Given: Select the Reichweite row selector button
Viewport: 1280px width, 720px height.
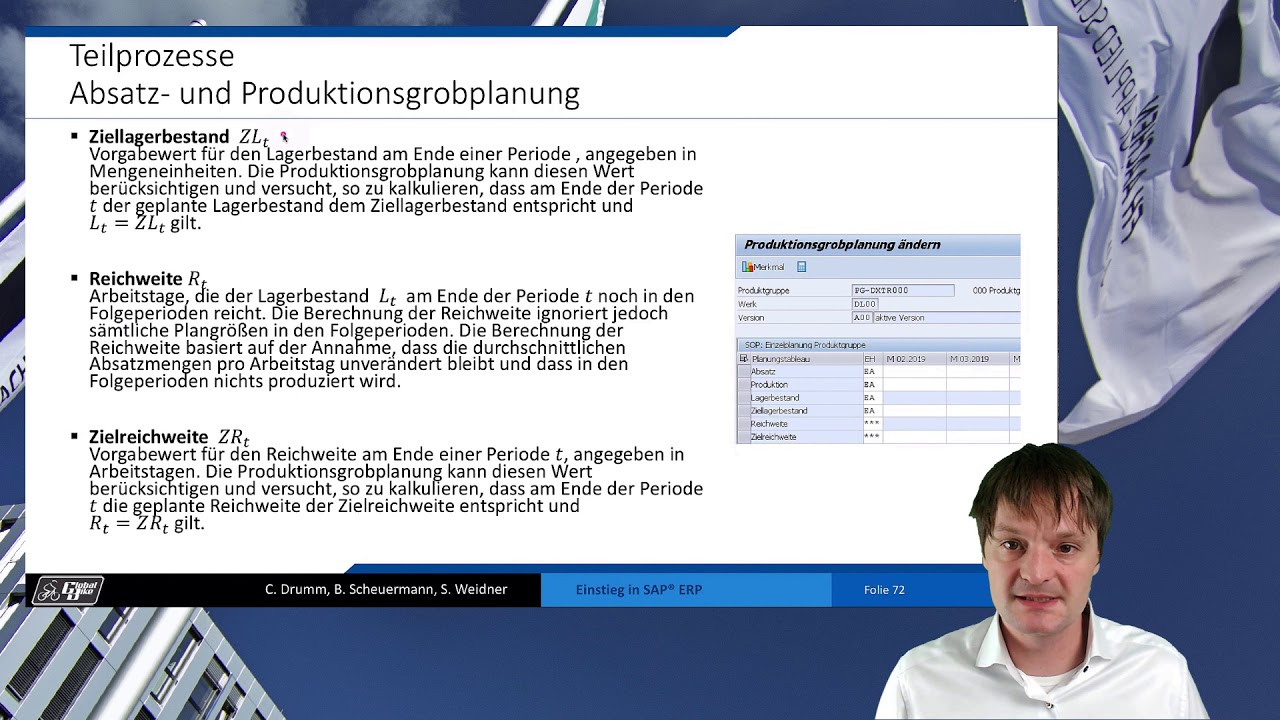Looking at the screenshot, I should pyautogui.click(x=743, y=424).
